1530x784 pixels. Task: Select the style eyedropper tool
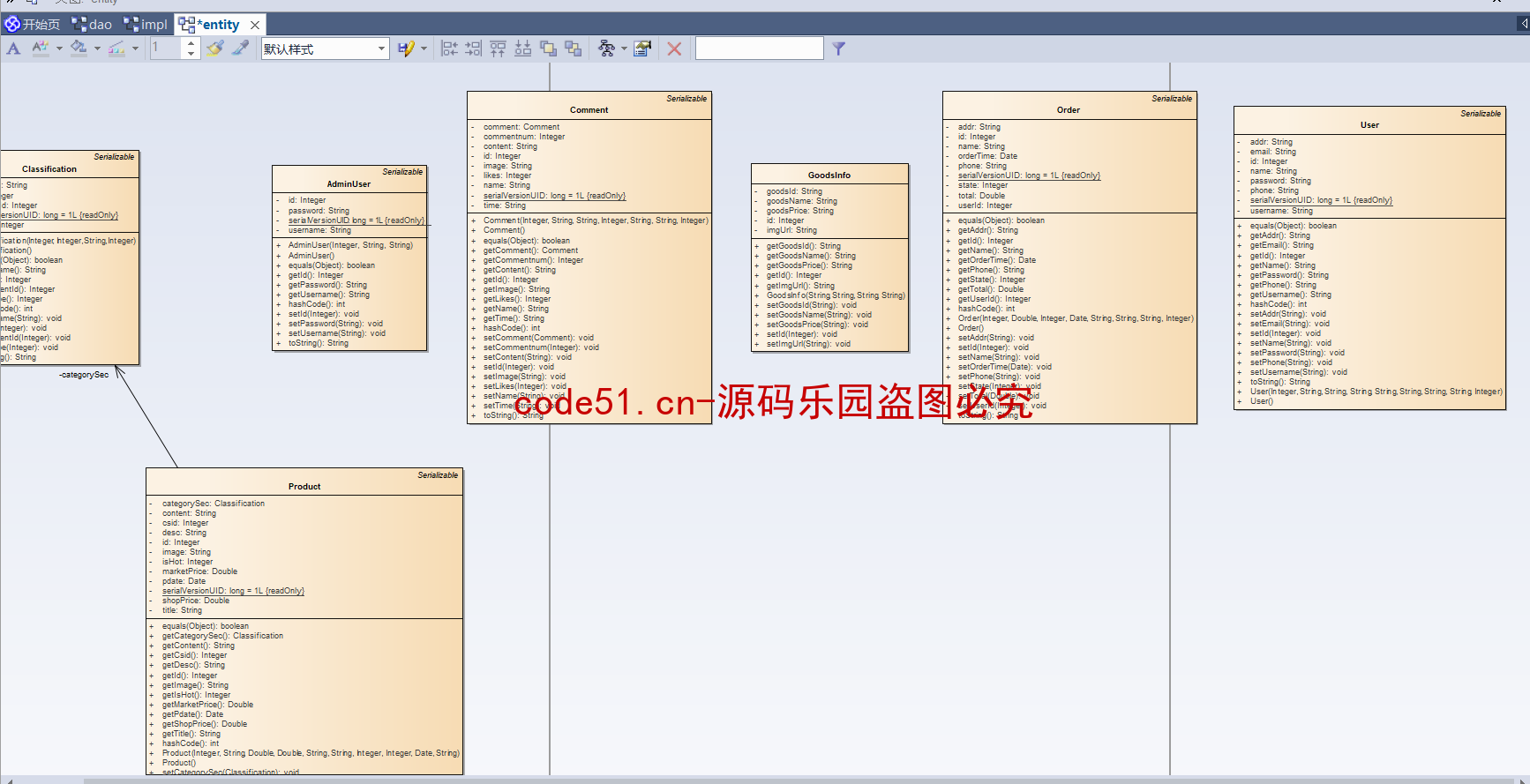240,49
